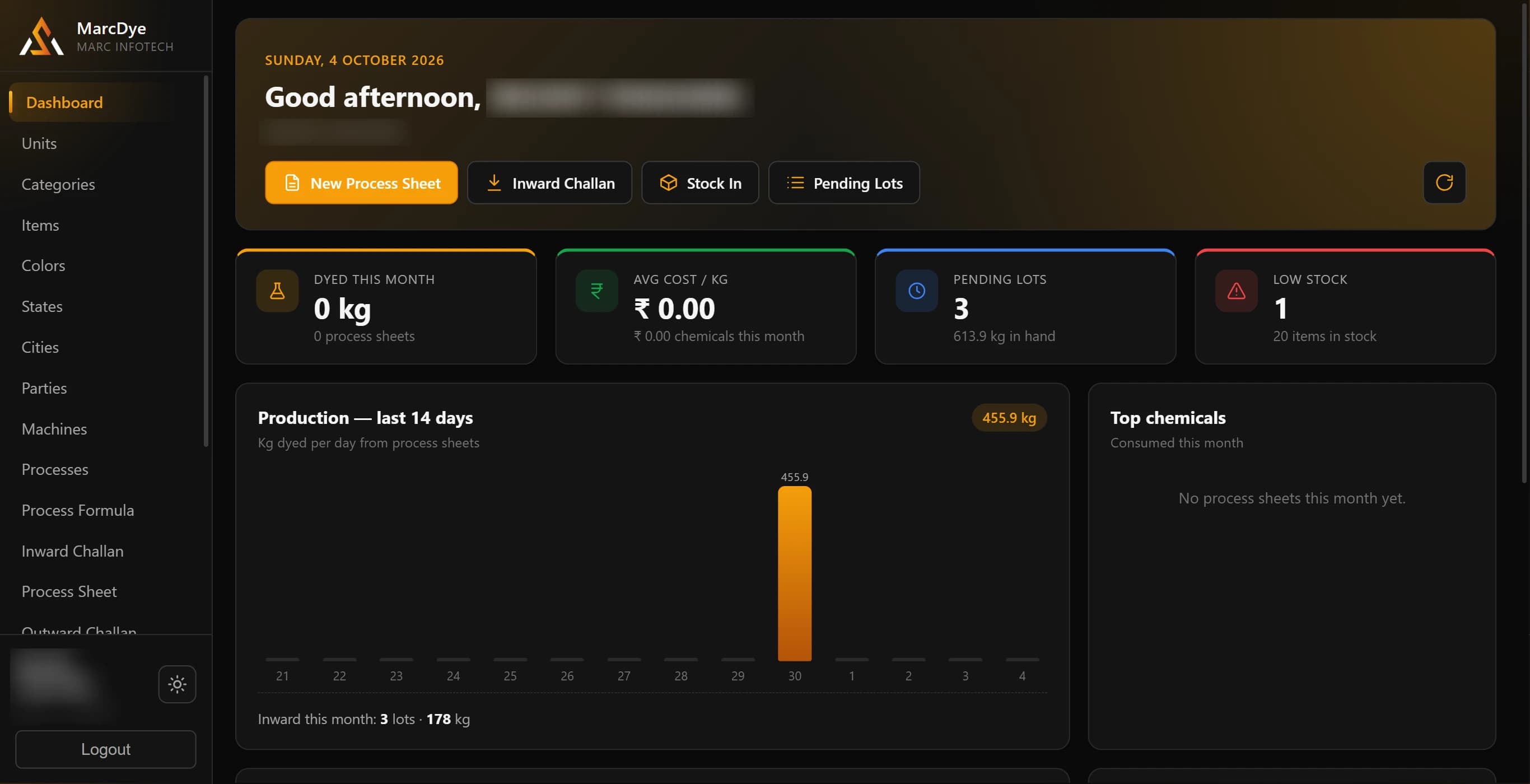
Task: Click the rupee icon on Avg Cost card
Action: (x=597, y=291)
